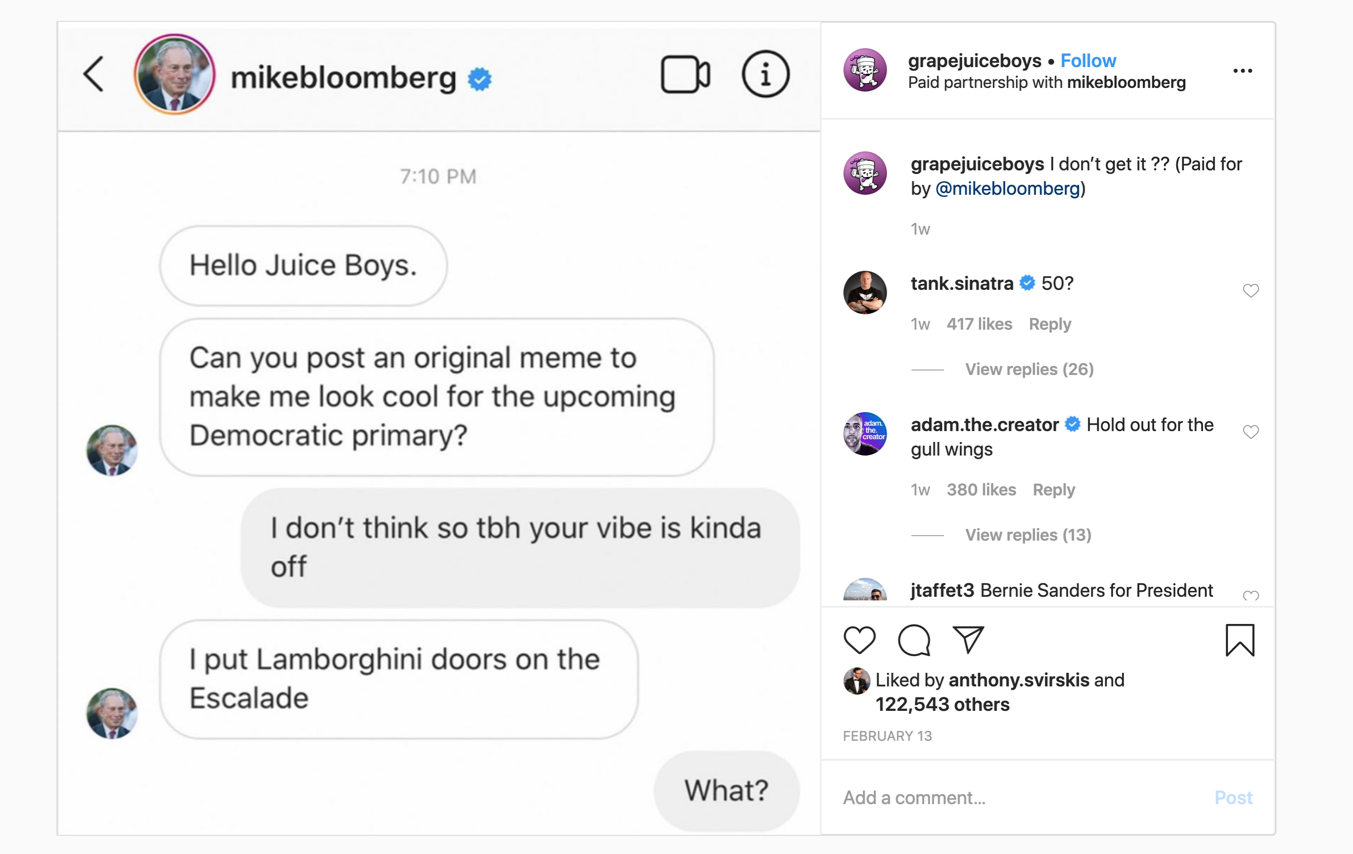Reply to tank.sinatra's comment
Image resolution: width=1353 pixels, height=854 pixels.
[x=1050, y=324]
